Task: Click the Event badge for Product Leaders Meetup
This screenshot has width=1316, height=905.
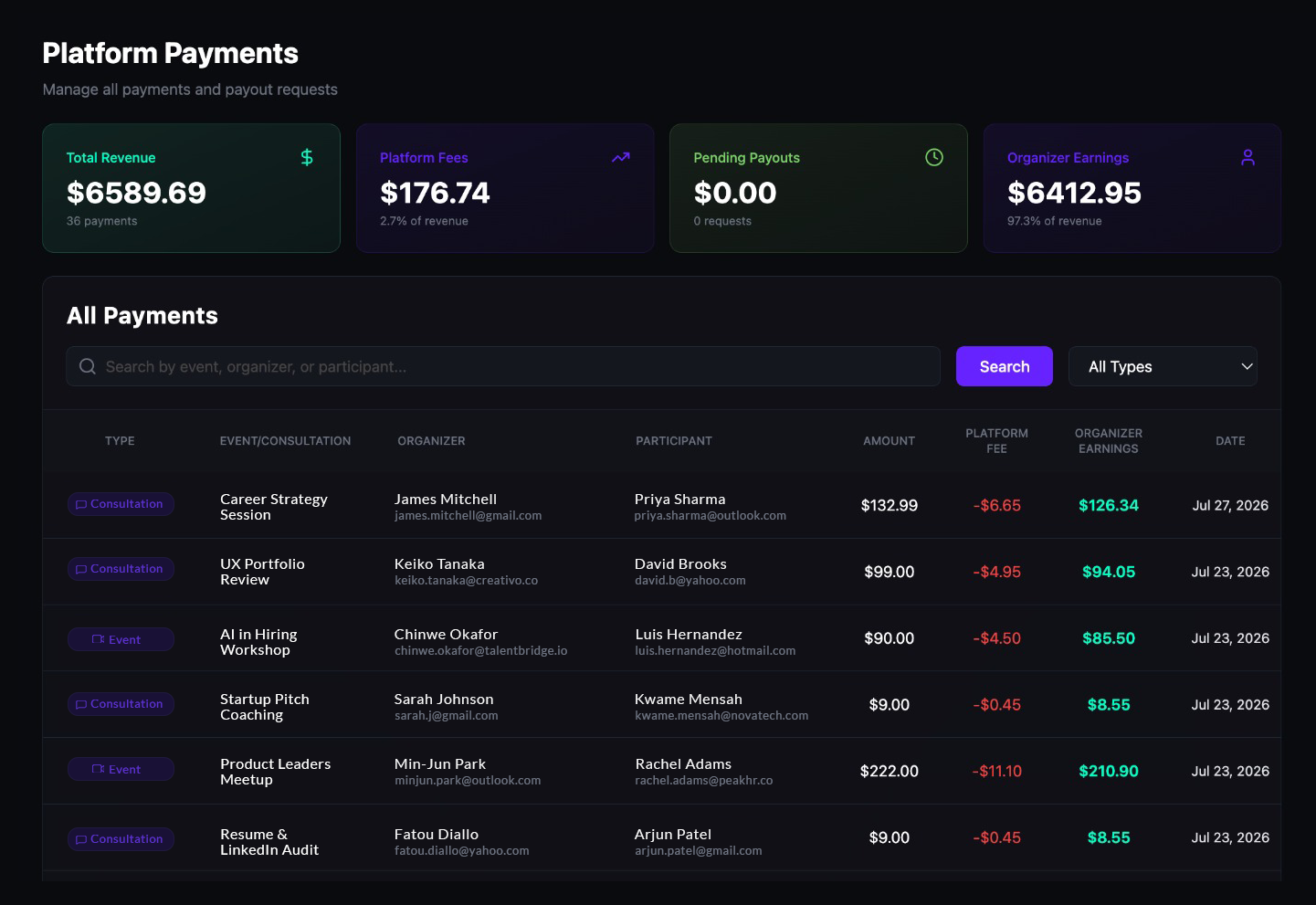Action: pos(121,769)
